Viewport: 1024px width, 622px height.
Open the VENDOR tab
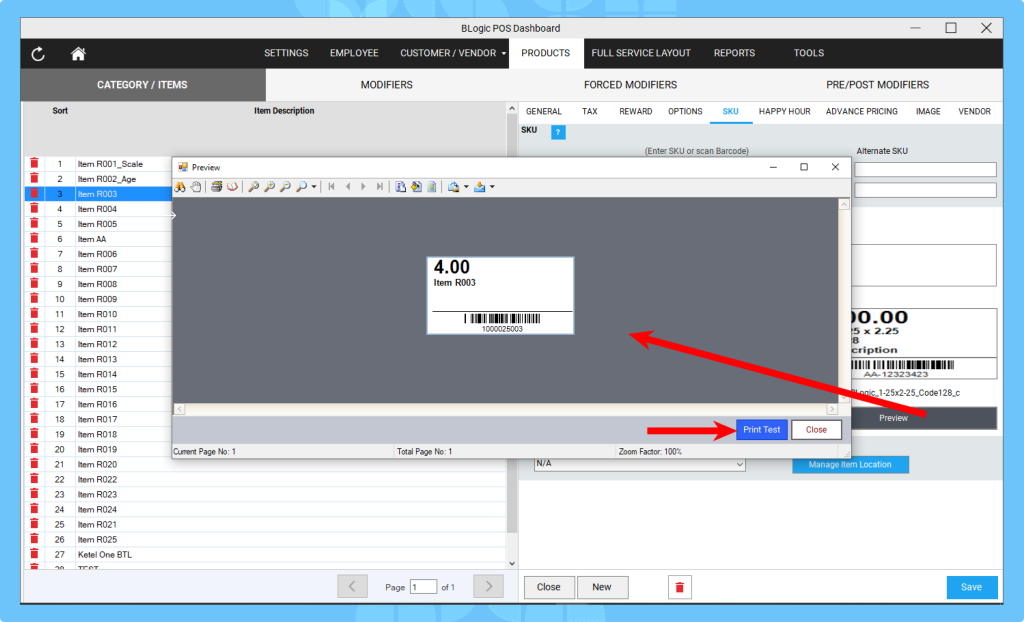point(974,112)
